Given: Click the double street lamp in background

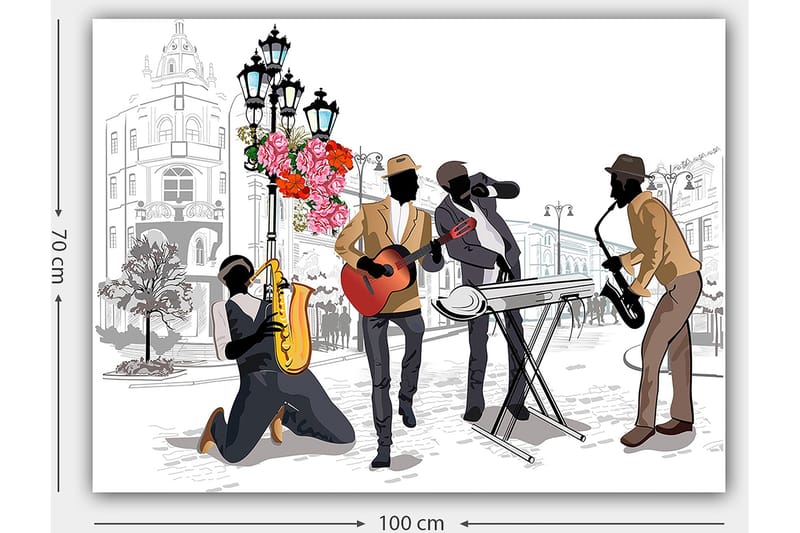Looking at the screenshot, I should click(558, 215).
